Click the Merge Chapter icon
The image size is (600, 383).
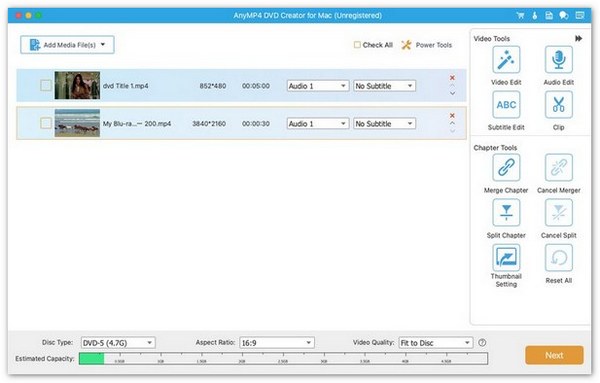coord(506,168)
